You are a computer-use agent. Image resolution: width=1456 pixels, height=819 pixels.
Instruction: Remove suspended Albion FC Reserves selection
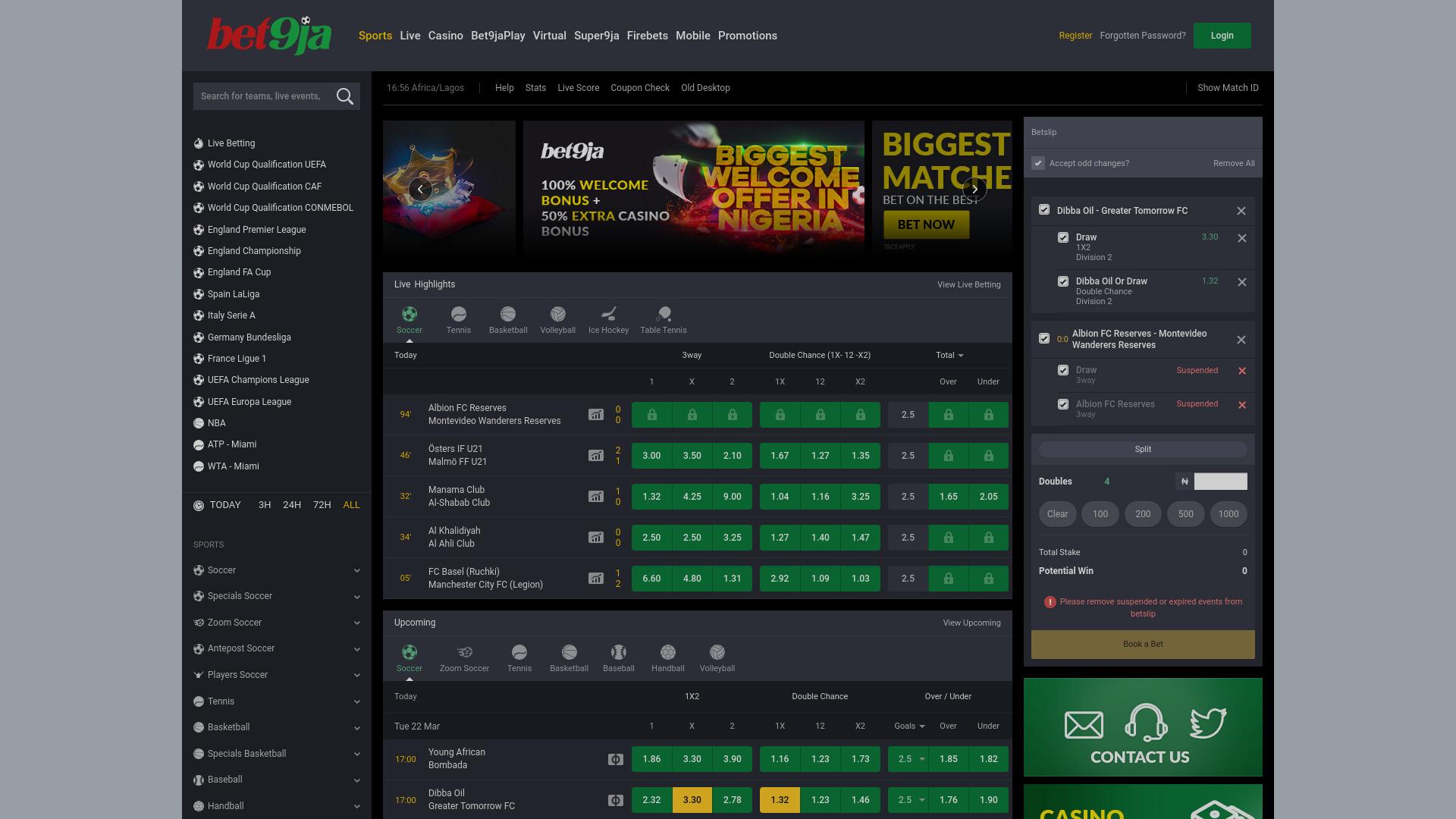1242,405
